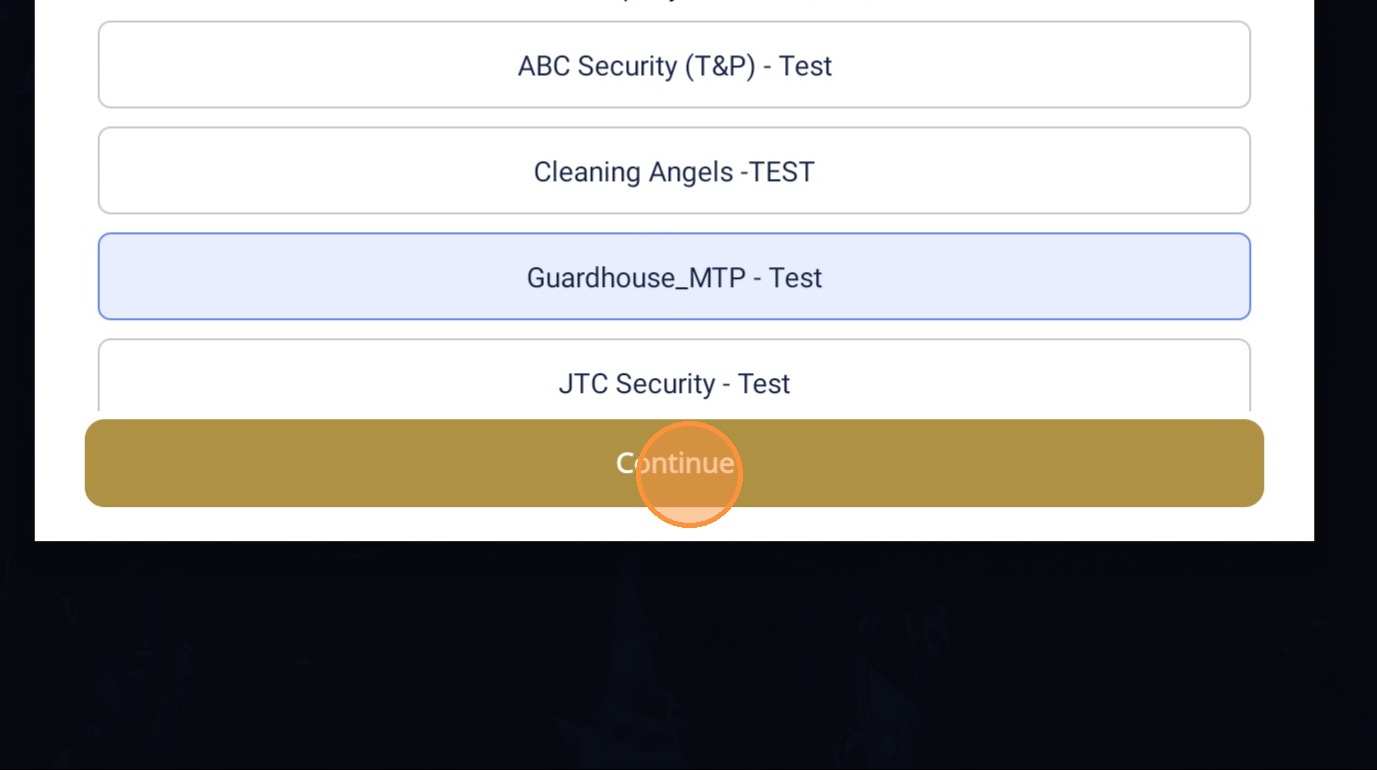This screenshot has height=770, width=1377.
Task: Click the ABC Security company card
Action: (674, 66)
